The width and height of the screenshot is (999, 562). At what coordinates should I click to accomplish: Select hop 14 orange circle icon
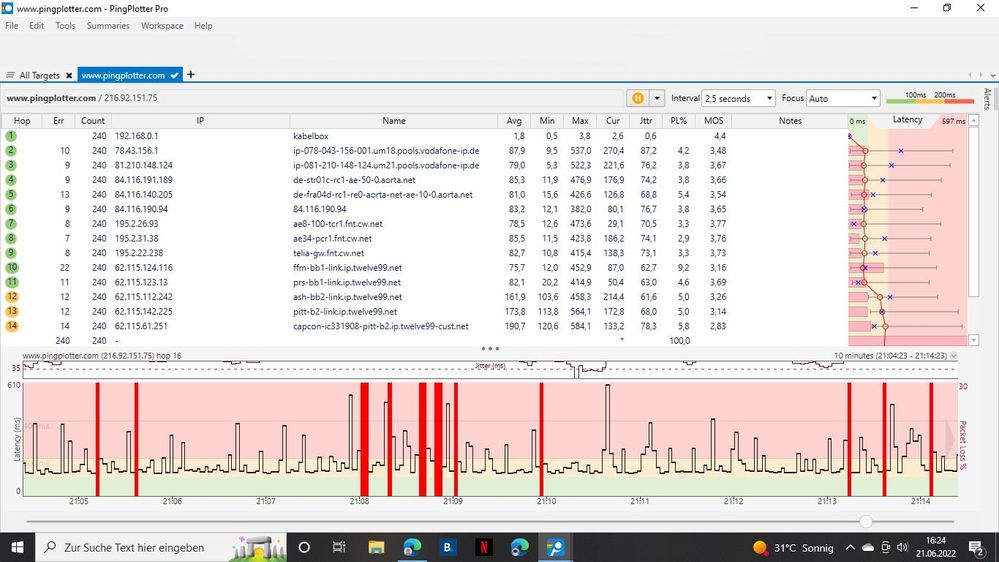point(11,326)
